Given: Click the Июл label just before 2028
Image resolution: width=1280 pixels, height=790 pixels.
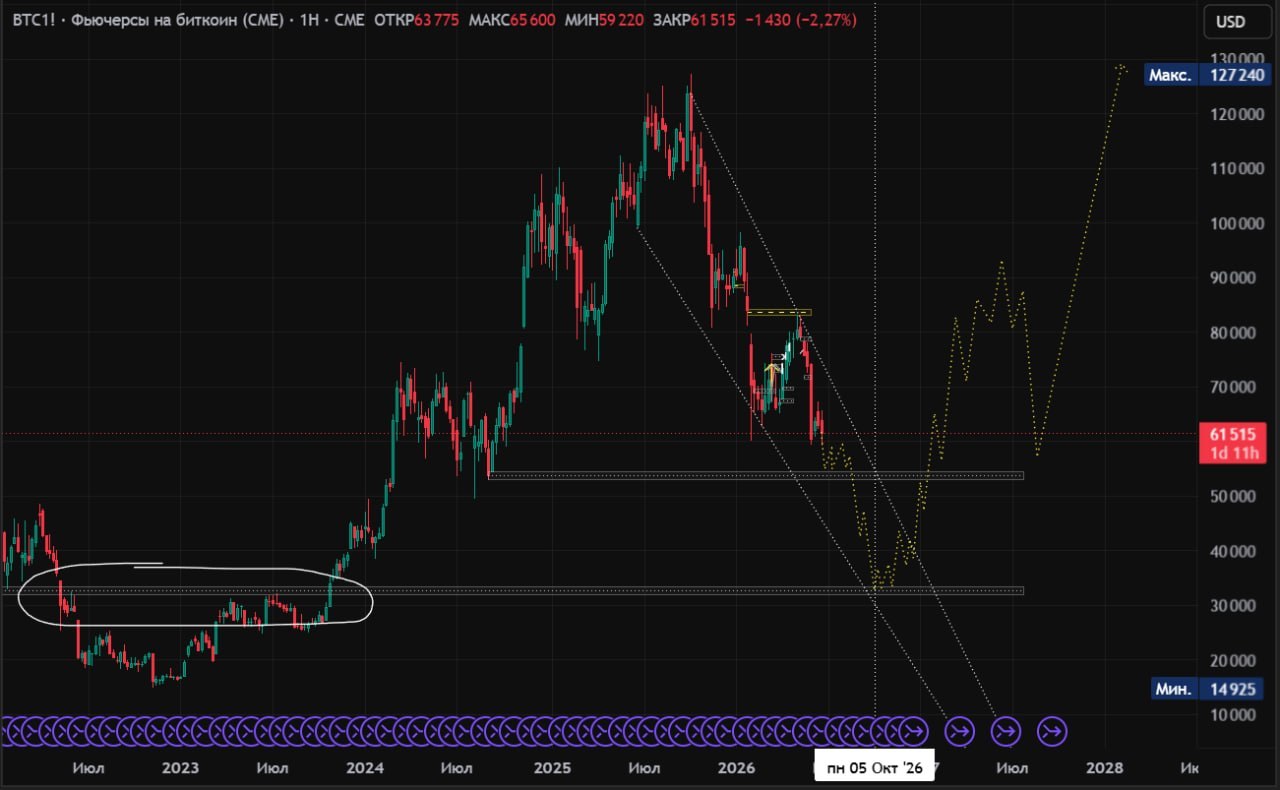Looking at the screenshot, I should click(1012, 768).
